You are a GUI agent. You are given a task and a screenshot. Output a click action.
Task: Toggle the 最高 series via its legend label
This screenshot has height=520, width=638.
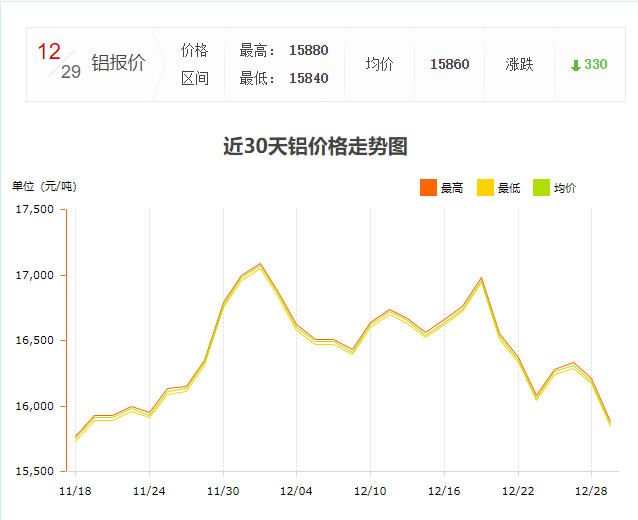(452, 188)
